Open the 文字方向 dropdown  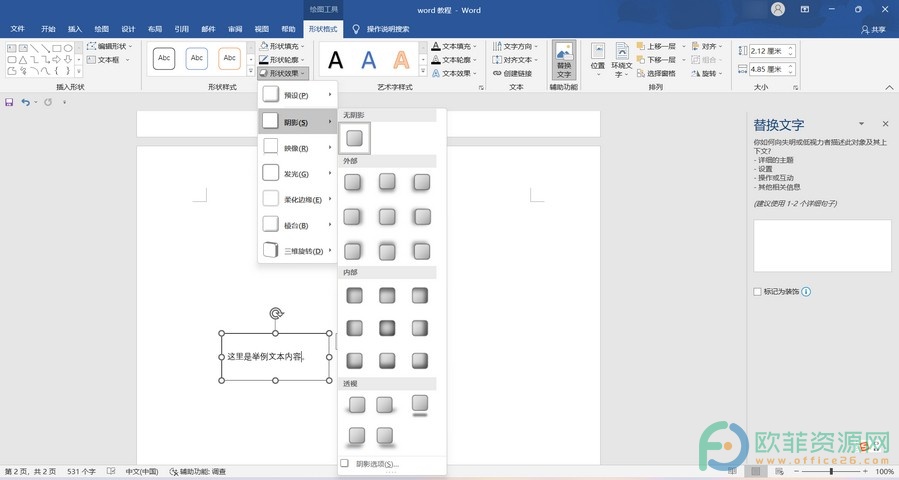[515, 46]
